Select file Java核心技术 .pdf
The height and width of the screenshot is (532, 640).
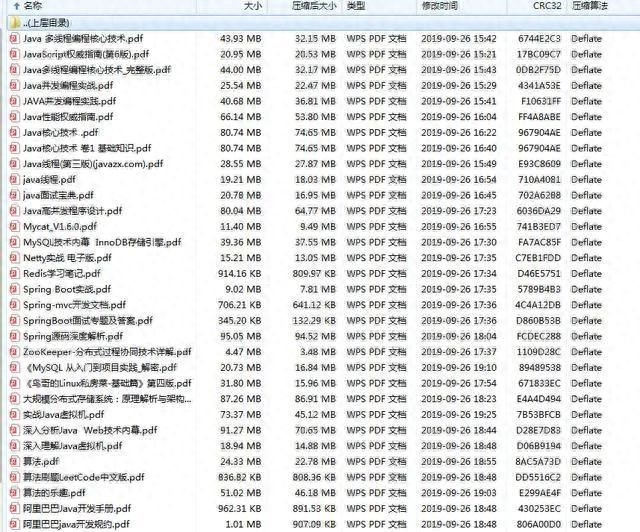pyautogui.click(x=61, y=132)
